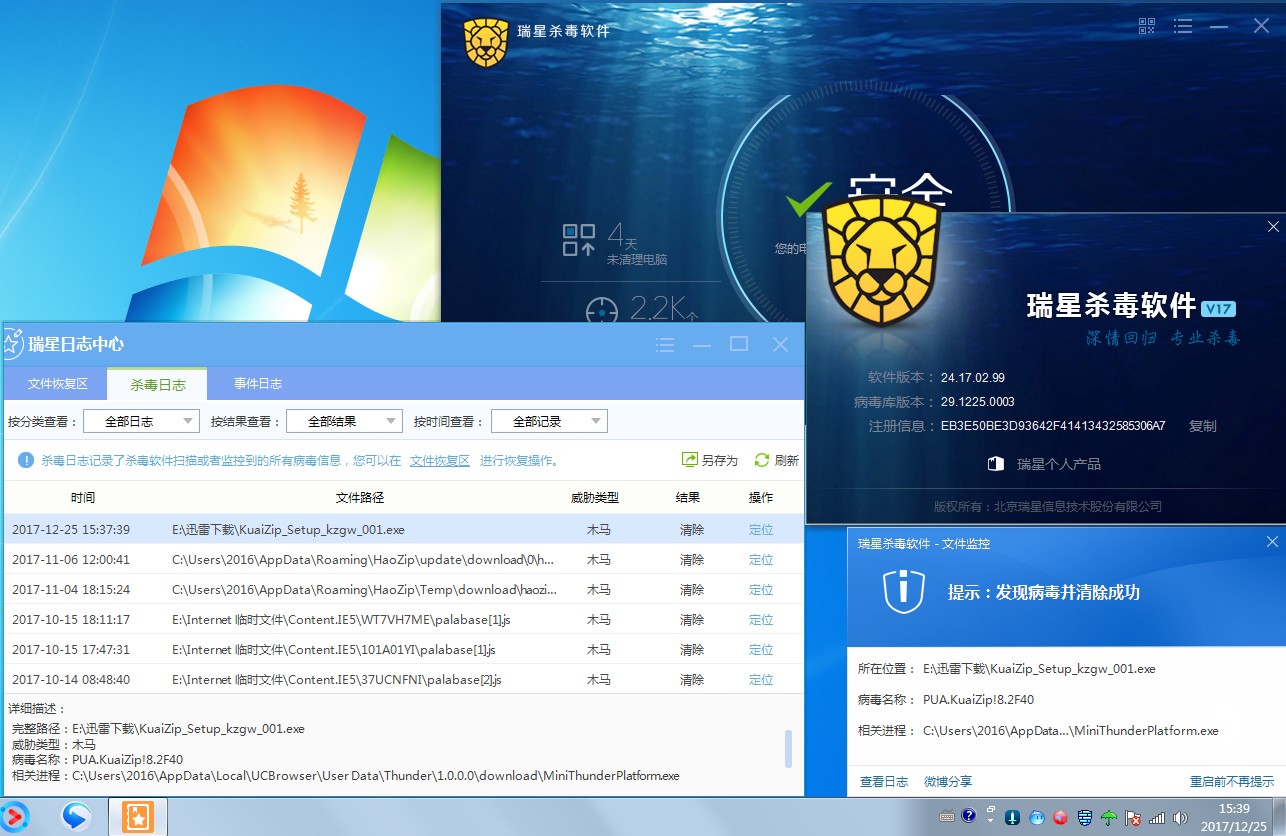The width and height of the screenshot is (1286, 836).
Task: Open the 文件恢复区 link in info bar
Action: (439, 461)
